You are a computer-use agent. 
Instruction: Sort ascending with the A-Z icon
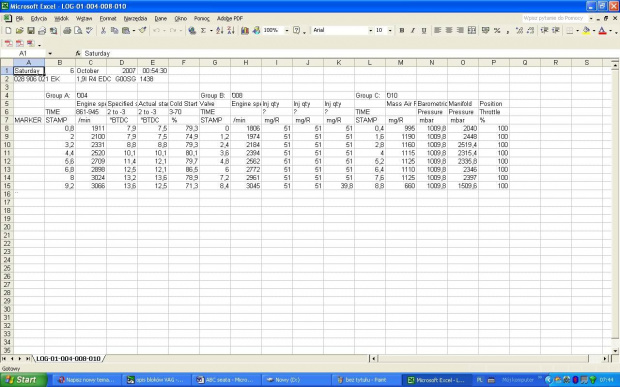(220, 30)
